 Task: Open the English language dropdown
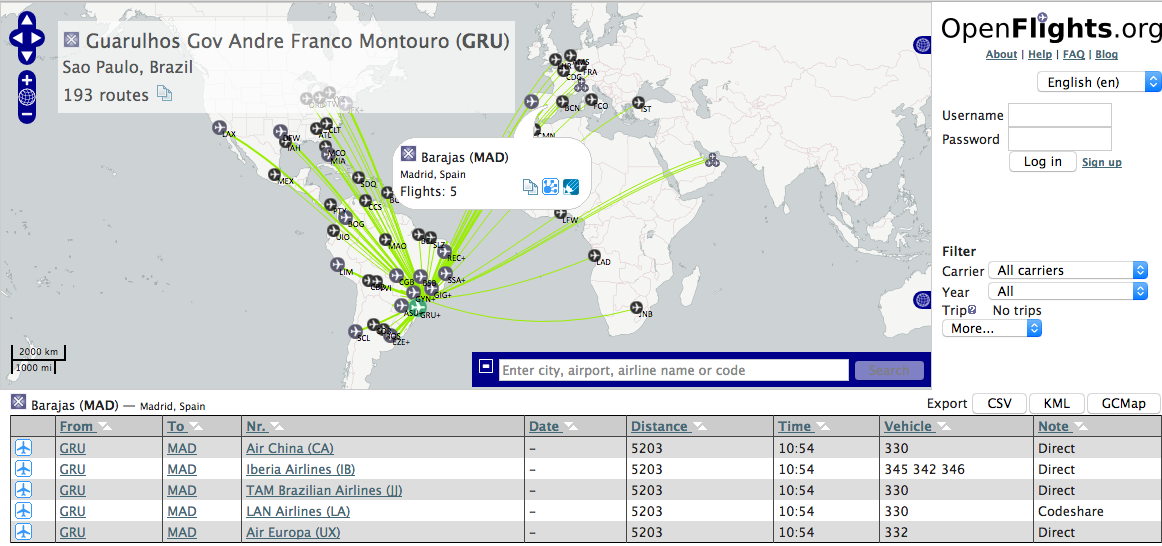[x=1099, y=81]
